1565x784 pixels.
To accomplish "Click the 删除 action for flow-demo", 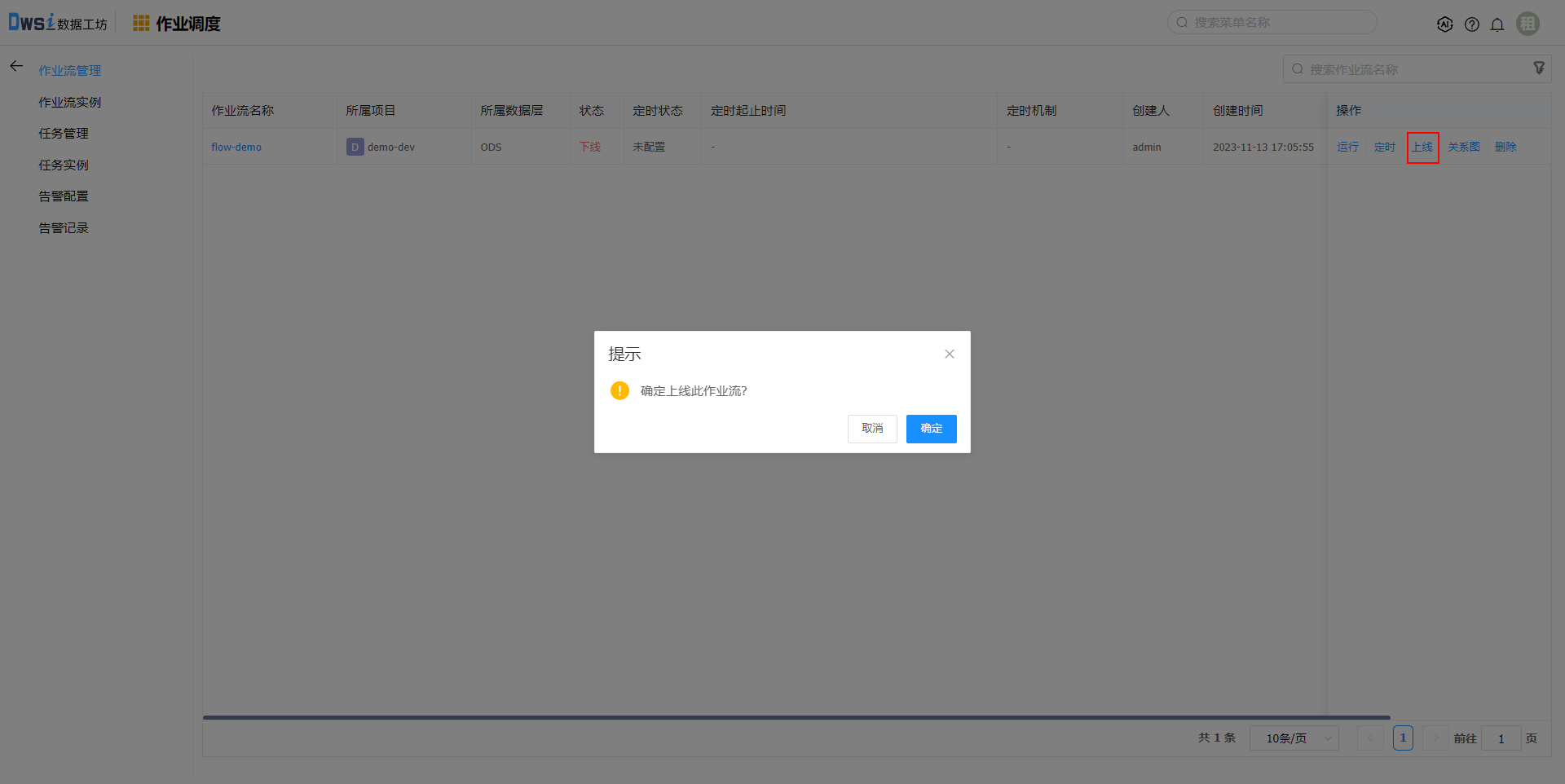I will 1505,148.
